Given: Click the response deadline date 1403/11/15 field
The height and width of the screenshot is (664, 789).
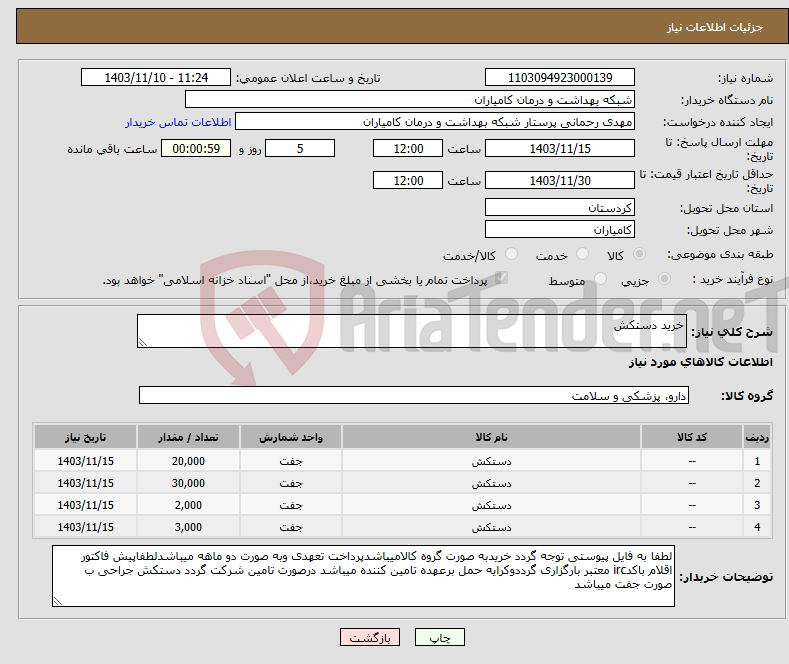Looking at the screenshot, I should (560, 148).
